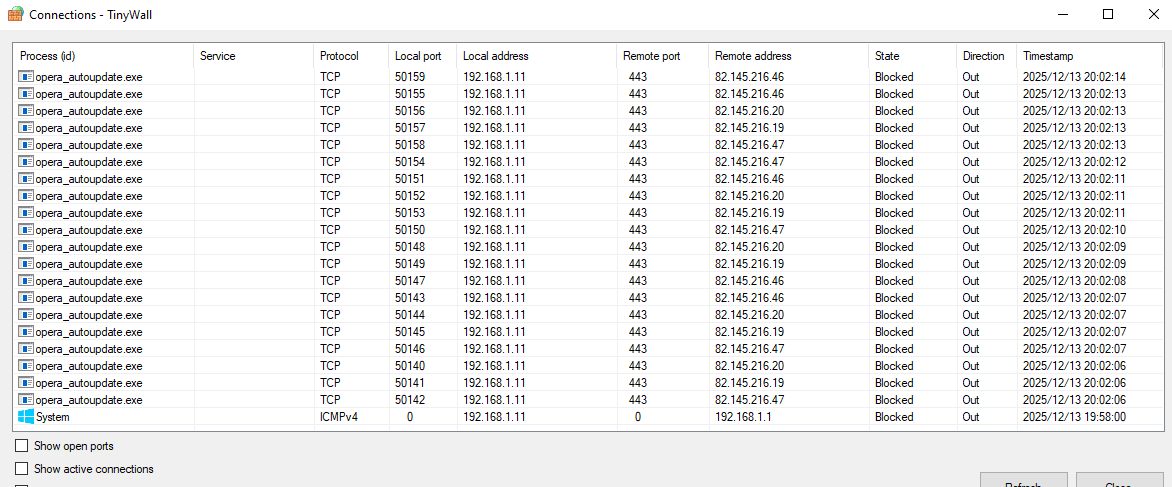Select the System process name

tap(52, 417)
